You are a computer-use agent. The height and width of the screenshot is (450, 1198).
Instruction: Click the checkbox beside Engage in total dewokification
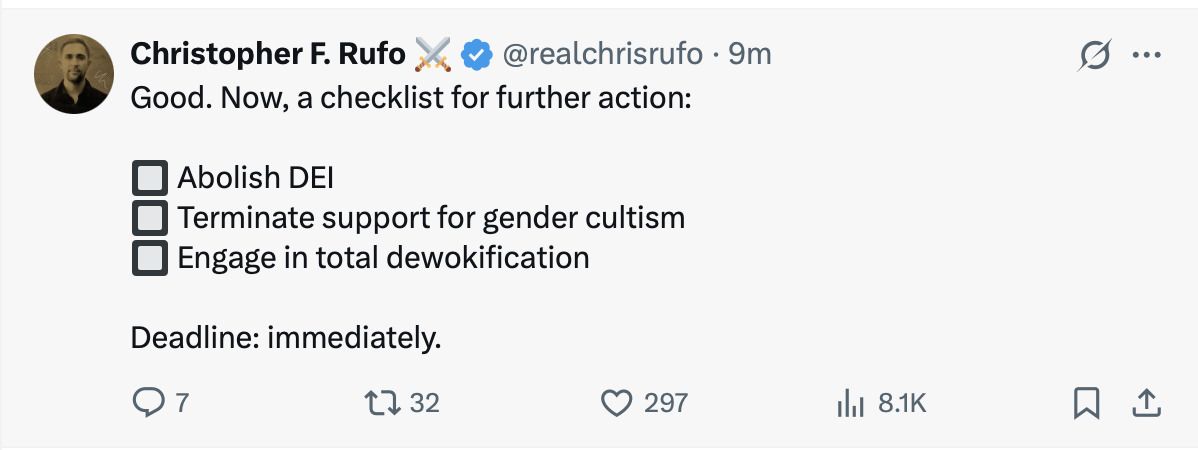point(149,258)
